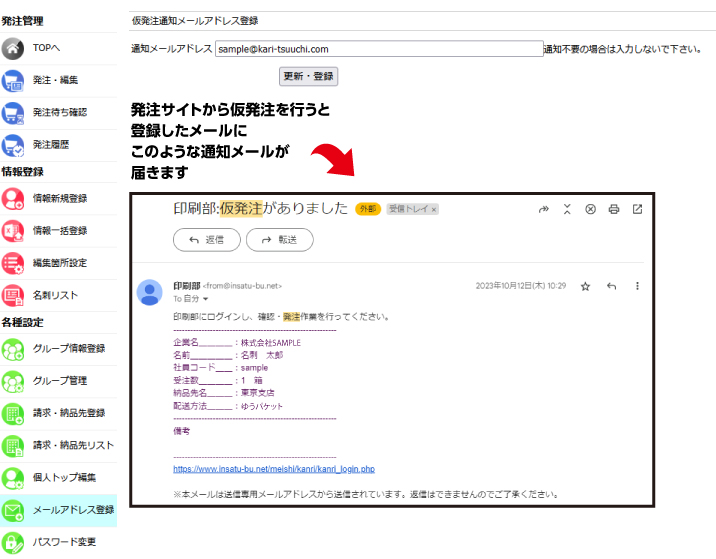The height and width of the screenshot is (559, 716).
Task: Open 請求・納品先リスト menu entry
Action: (x=73, y=445)
